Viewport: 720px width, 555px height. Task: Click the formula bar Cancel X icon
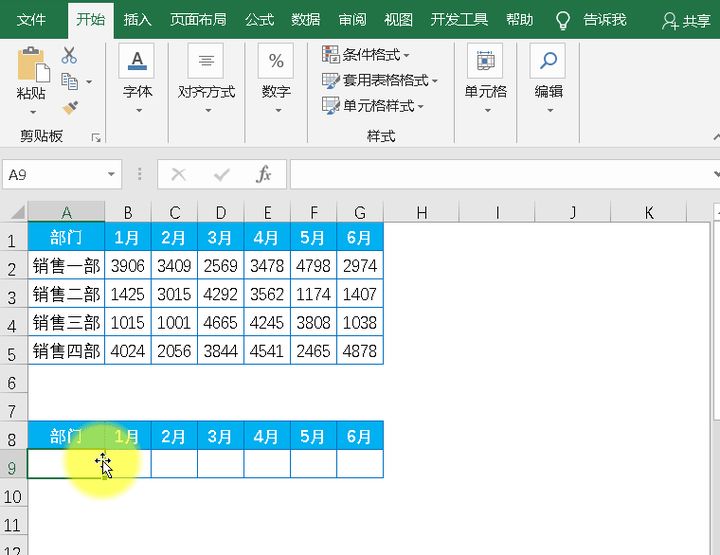(179, 174)
